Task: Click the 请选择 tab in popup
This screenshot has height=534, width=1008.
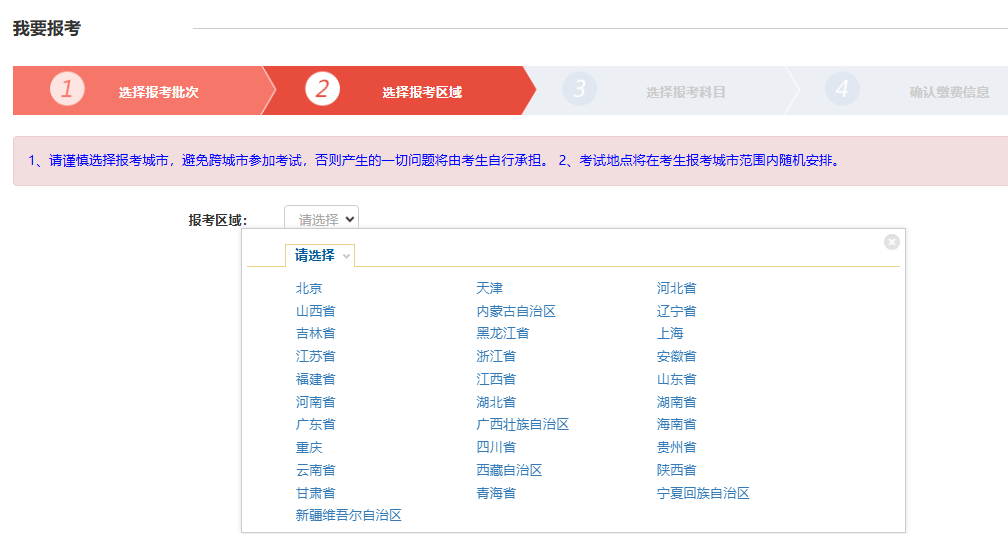Action: tap(320, 256)
